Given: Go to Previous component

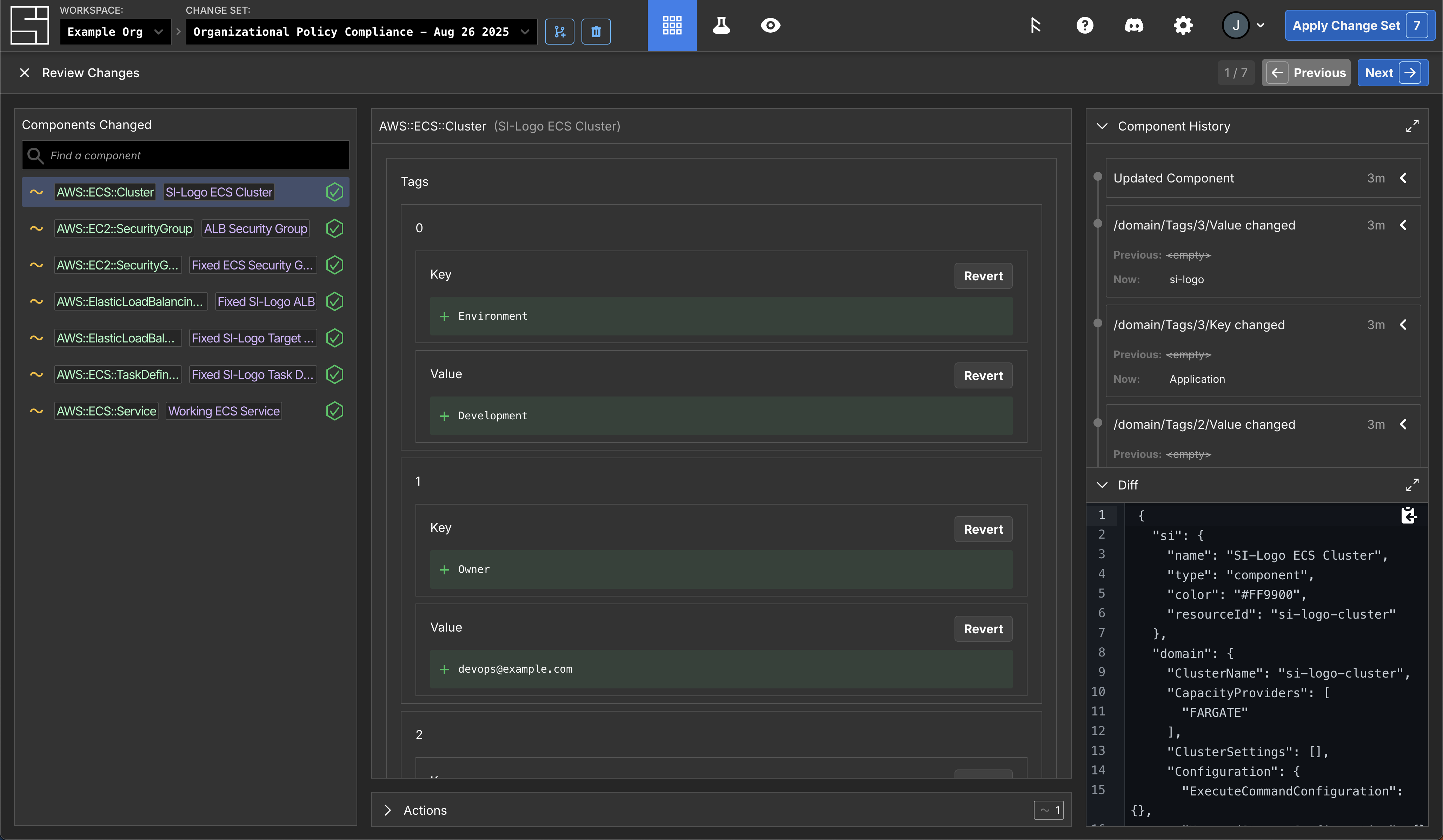Looking at the screenshot, I should click(x=1306, y=73).
